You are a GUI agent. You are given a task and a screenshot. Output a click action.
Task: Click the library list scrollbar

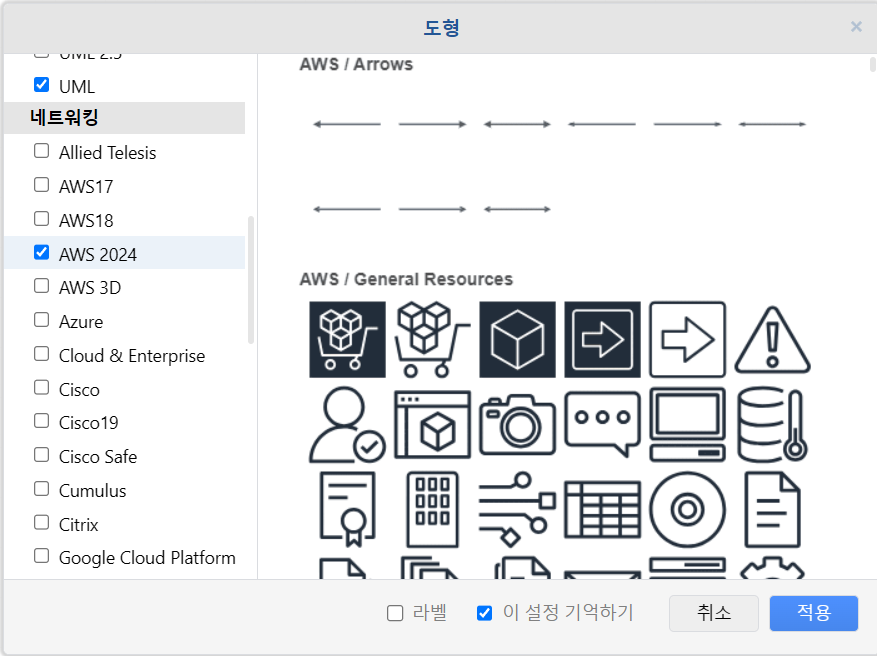pos(251,280)
